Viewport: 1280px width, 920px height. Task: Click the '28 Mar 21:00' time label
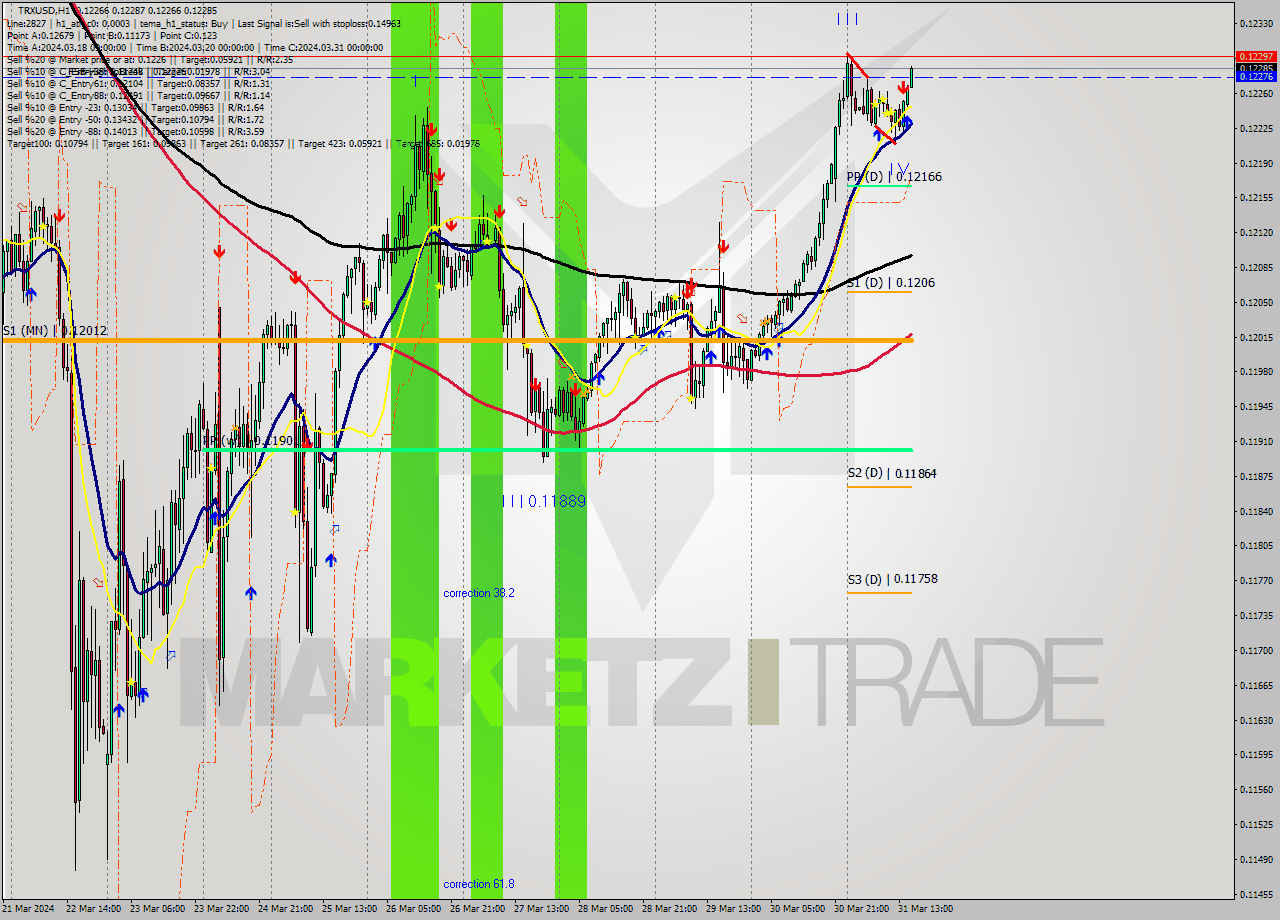669,909
